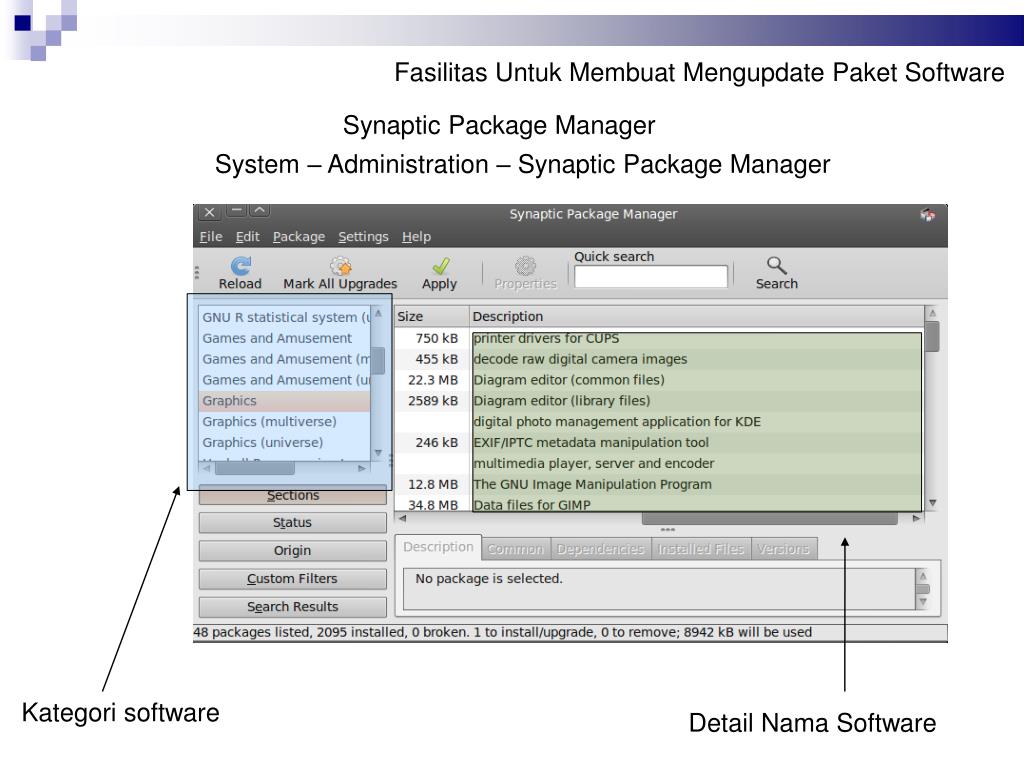This screenshot has height=768, width=1024.
Task: Click category list horizontal scrollbar thumb
Action: pyautogui.click(x=255, y=468)
